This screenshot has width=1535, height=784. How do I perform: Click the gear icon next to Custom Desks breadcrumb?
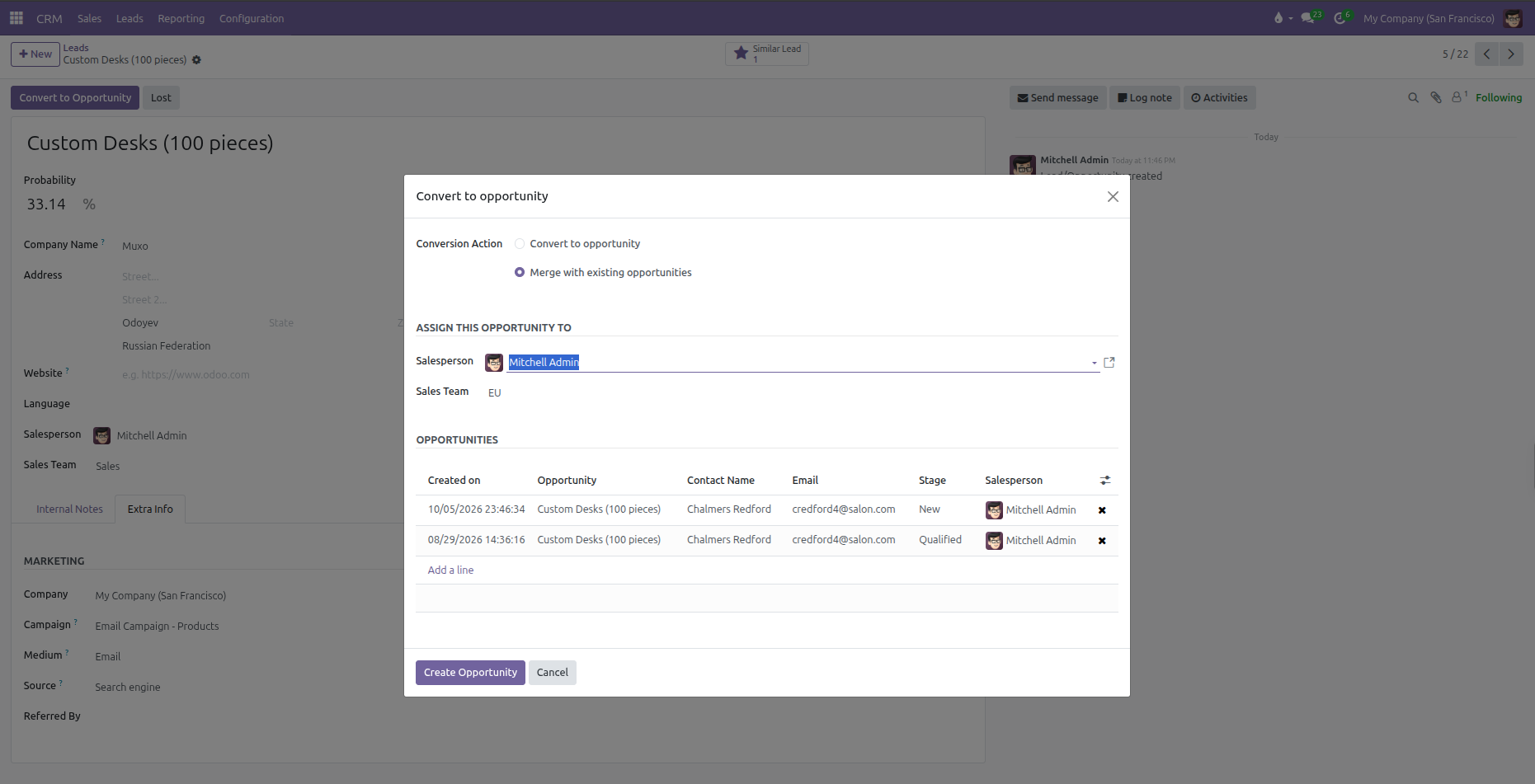click(196, 60)
